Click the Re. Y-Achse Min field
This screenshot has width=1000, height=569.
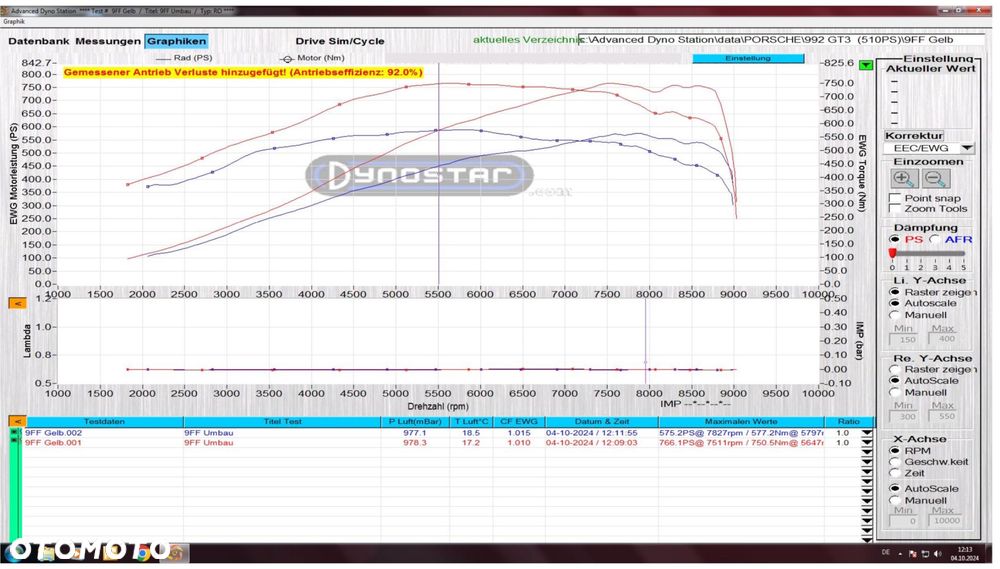(903, 417)
